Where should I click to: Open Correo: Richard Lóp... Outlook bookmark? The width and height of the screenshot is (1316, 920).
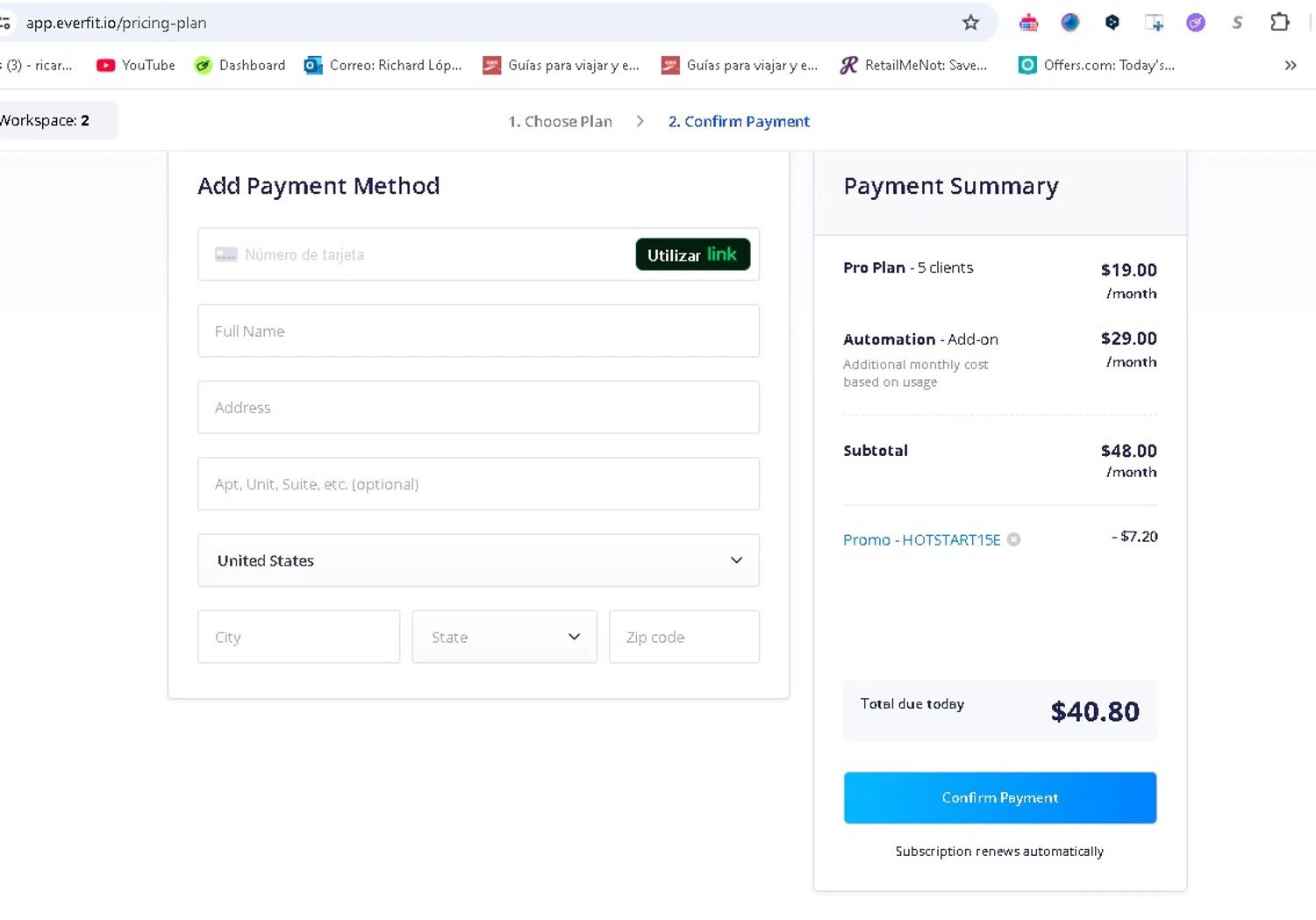pos(383,65)
